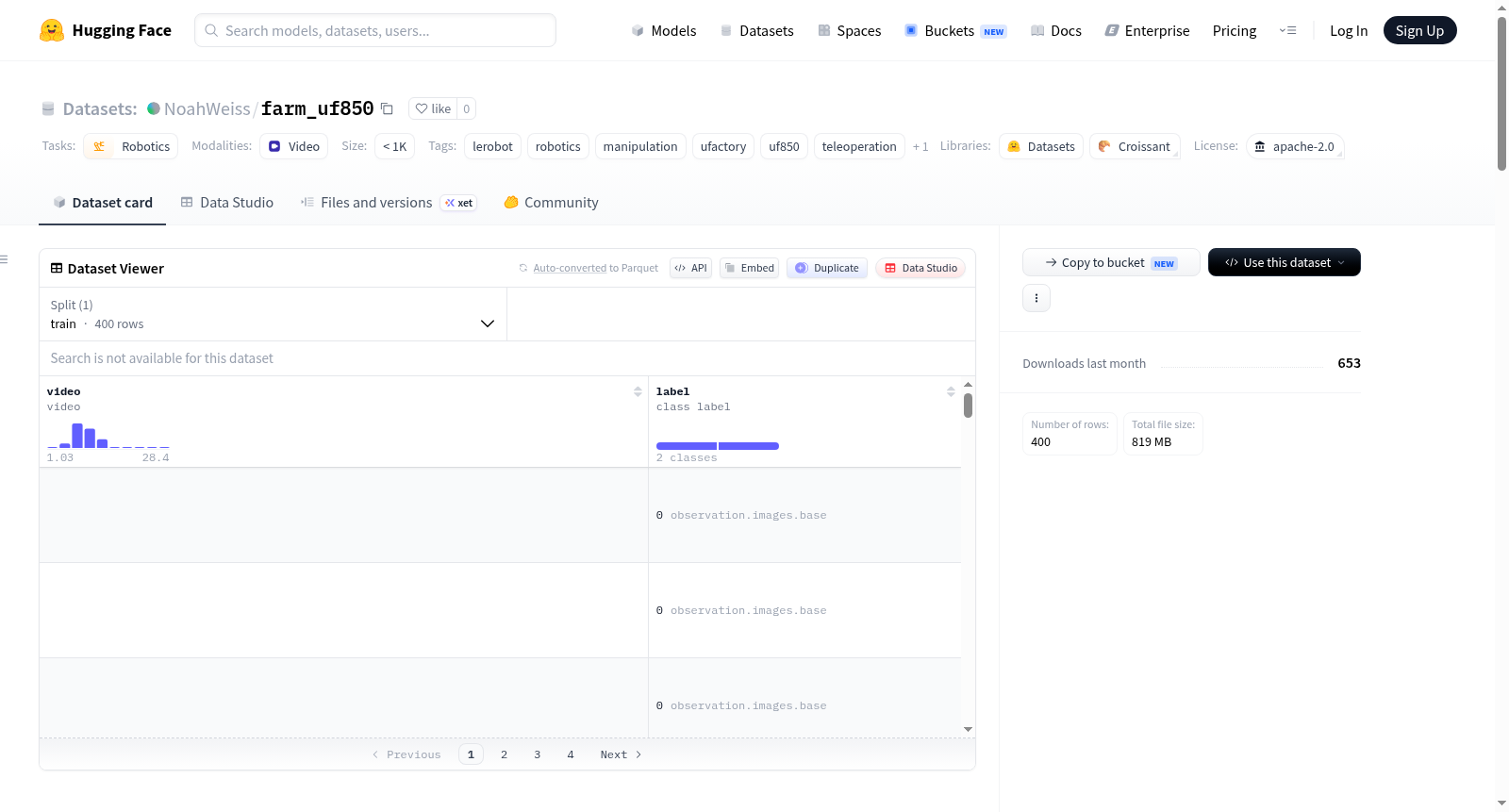Viewport: 1509px width, 812px height.
Task: Select the manipulation tag
Action: tap(640, 146)
